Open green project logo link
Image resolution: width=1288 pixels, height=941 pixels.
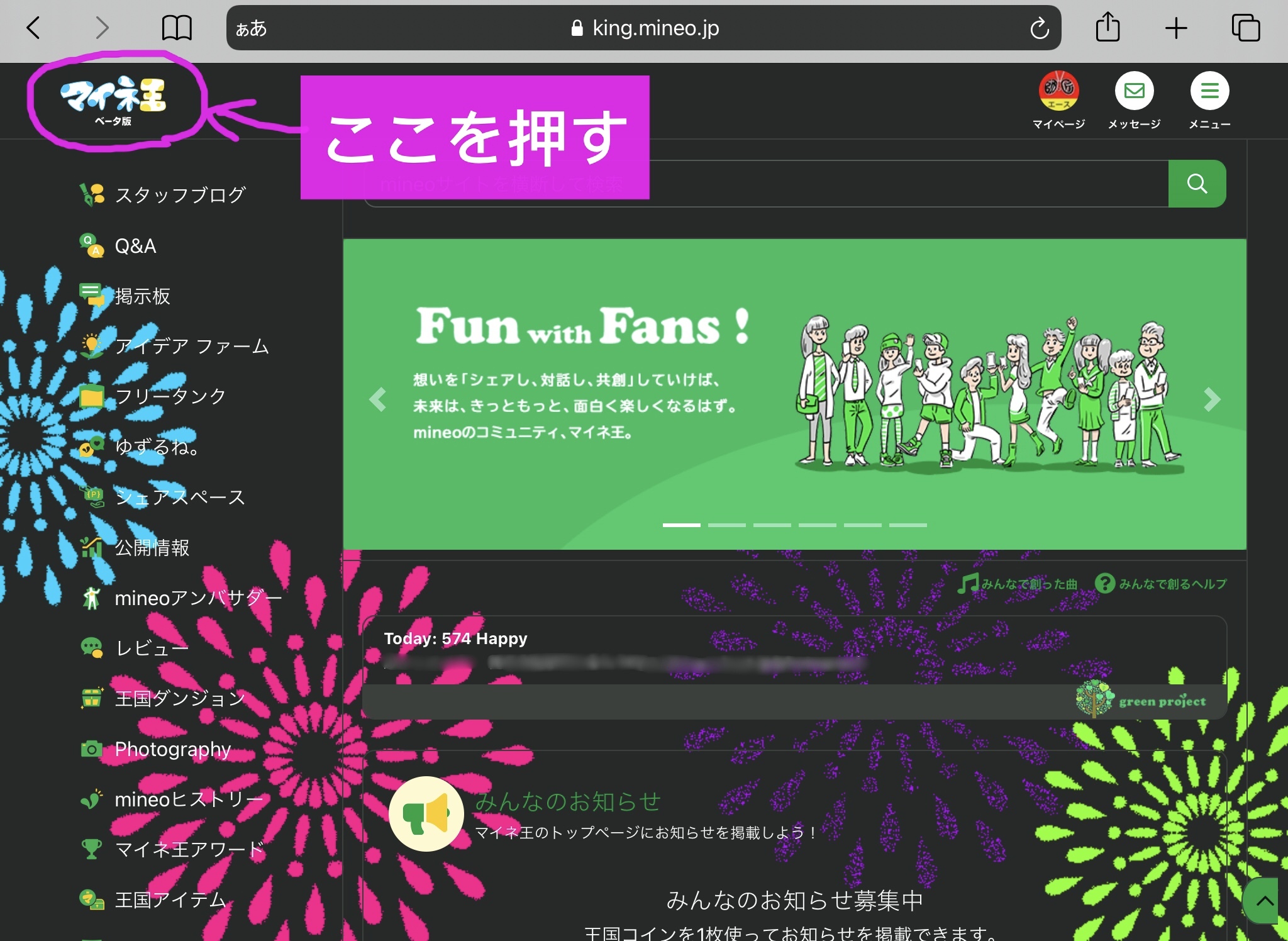[x=1141, y=701]
